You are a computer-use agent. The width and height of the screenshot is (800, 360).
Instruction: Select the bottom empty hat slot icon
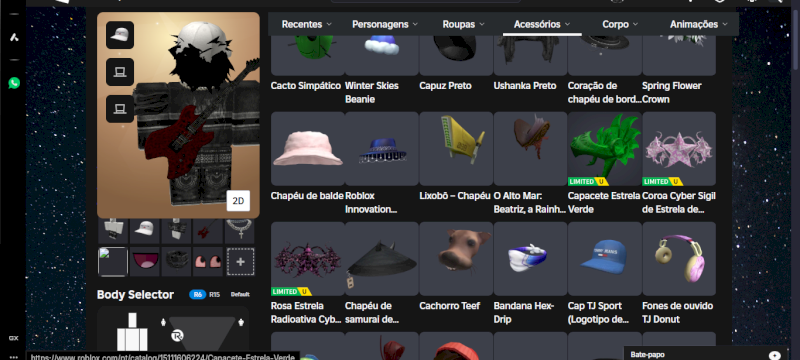[x=120, y=109]
